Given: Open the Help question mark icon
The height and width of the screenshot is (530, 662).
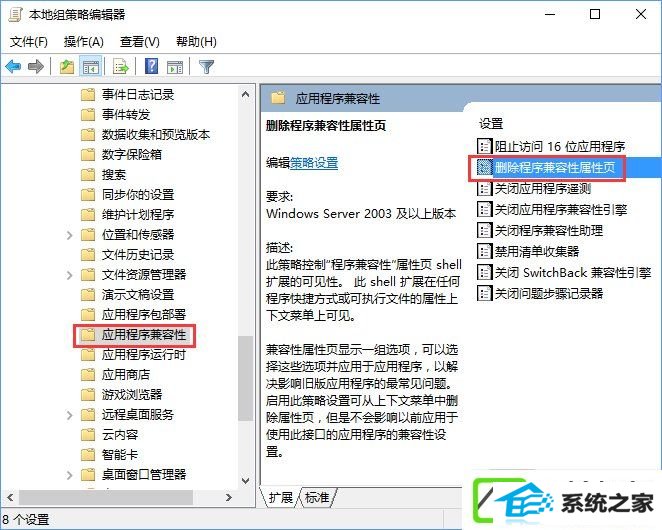Looking at the screenshot, I should pyautogui.click(x=152, y=66).
